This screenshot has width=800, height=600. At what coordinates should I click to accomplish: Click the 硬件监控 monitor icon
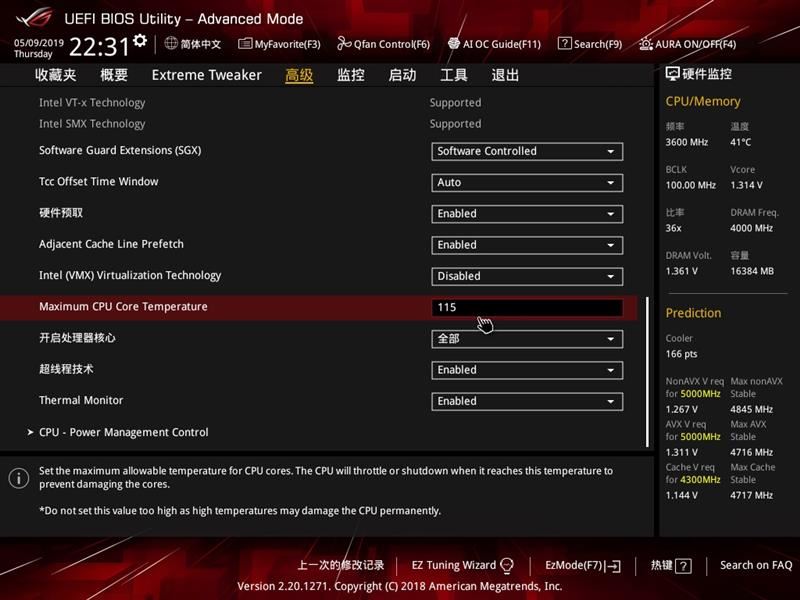(x=672, y=74)
